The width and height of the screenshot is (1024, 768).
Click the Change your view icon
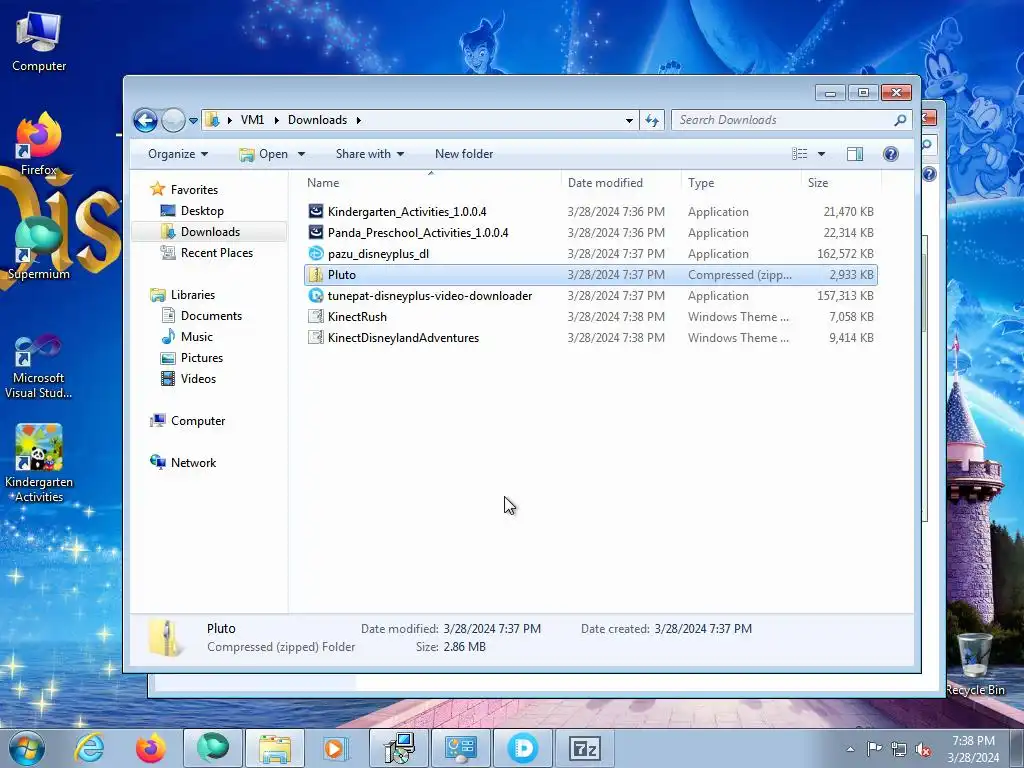point(799,154)
